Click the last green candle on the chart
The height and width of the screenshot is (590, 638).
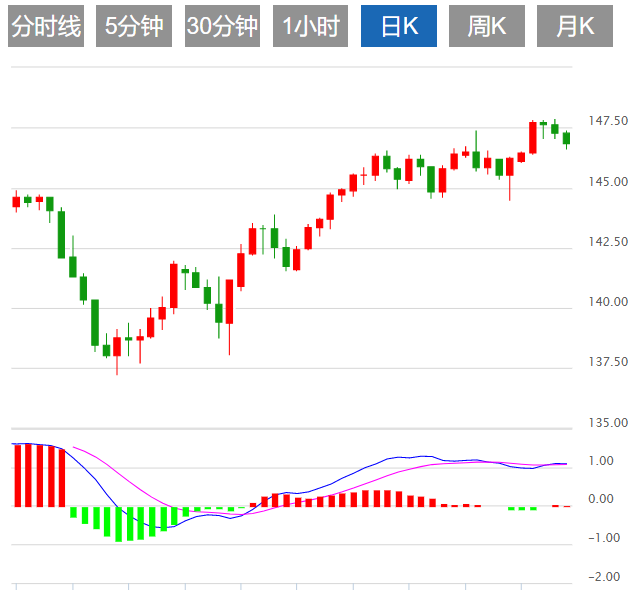[566, 138]
